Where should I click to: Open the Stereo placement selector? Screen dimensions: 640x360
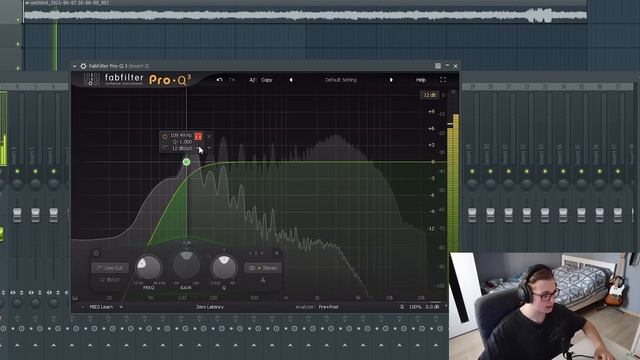click(x=263, y=268)
